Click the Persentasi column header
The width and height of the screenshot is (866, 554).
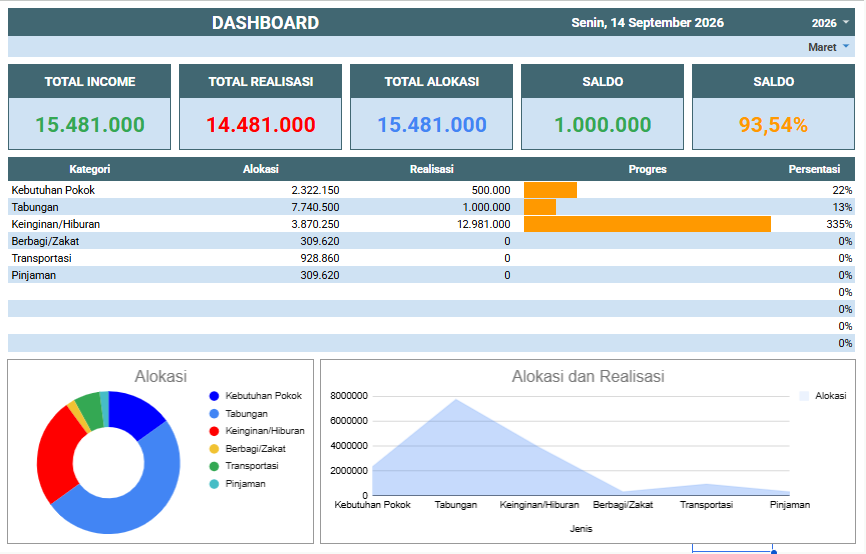point(814,169)
